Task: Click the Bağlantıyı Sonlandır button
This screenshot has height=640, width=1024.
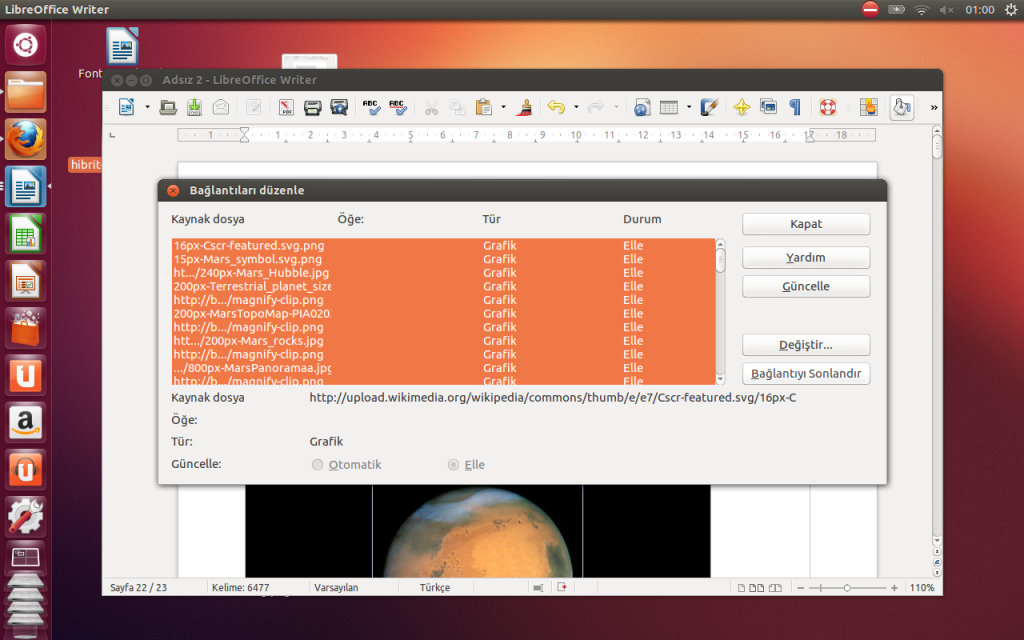Action: coord(806,374)
